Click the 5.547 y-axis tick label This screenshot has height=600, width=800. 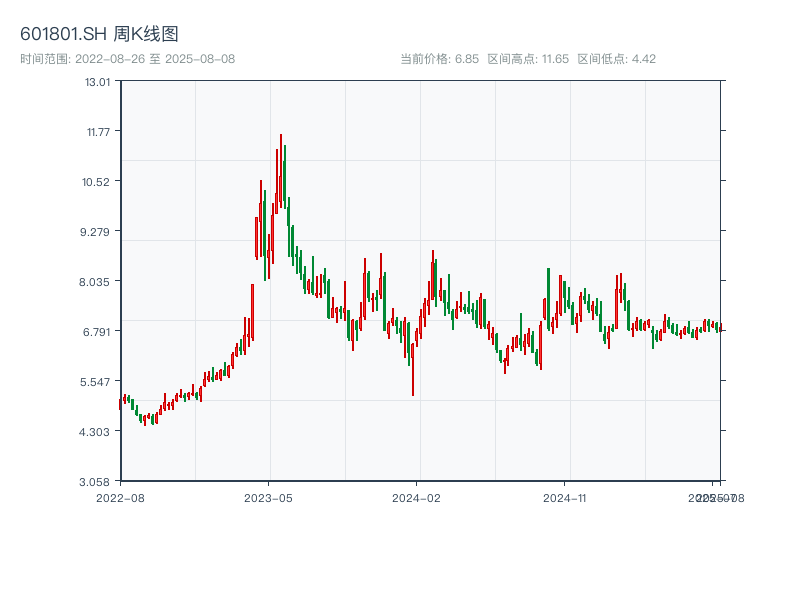click(98, 381)
